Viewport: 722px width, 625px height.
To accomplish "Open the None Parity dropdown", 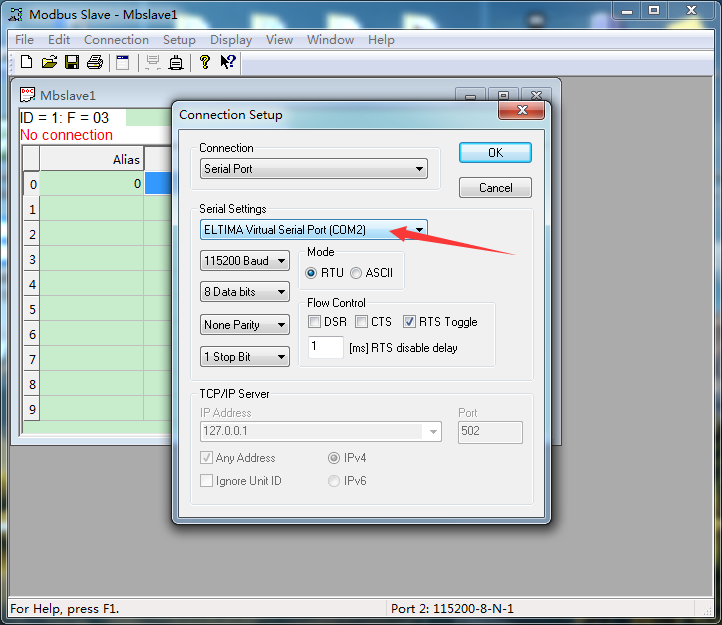I will pos(245,325).
